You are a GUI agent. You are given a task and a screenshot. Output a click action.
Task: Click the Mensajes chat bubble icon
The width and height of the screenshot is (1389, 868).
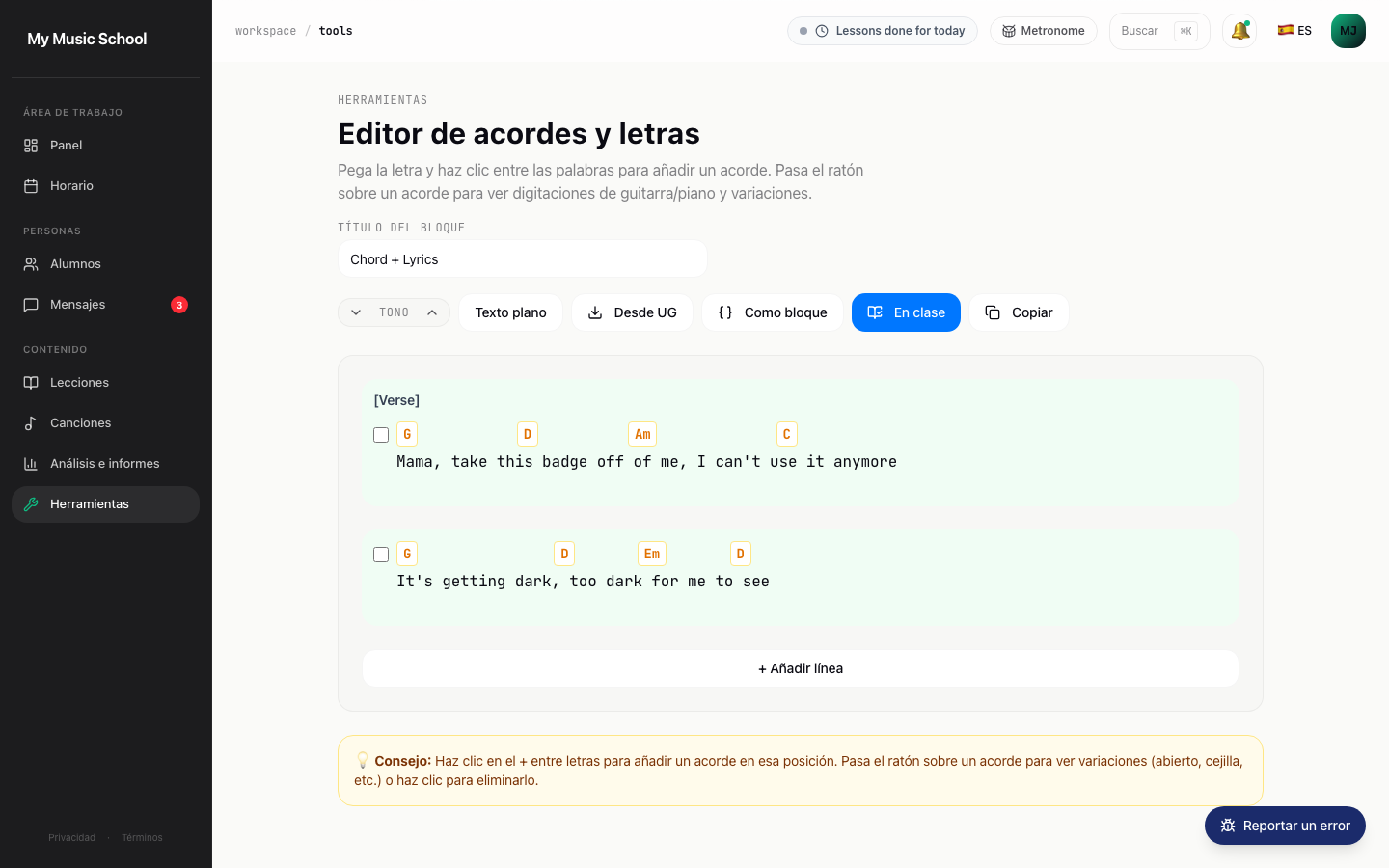(x=31, y=305)
